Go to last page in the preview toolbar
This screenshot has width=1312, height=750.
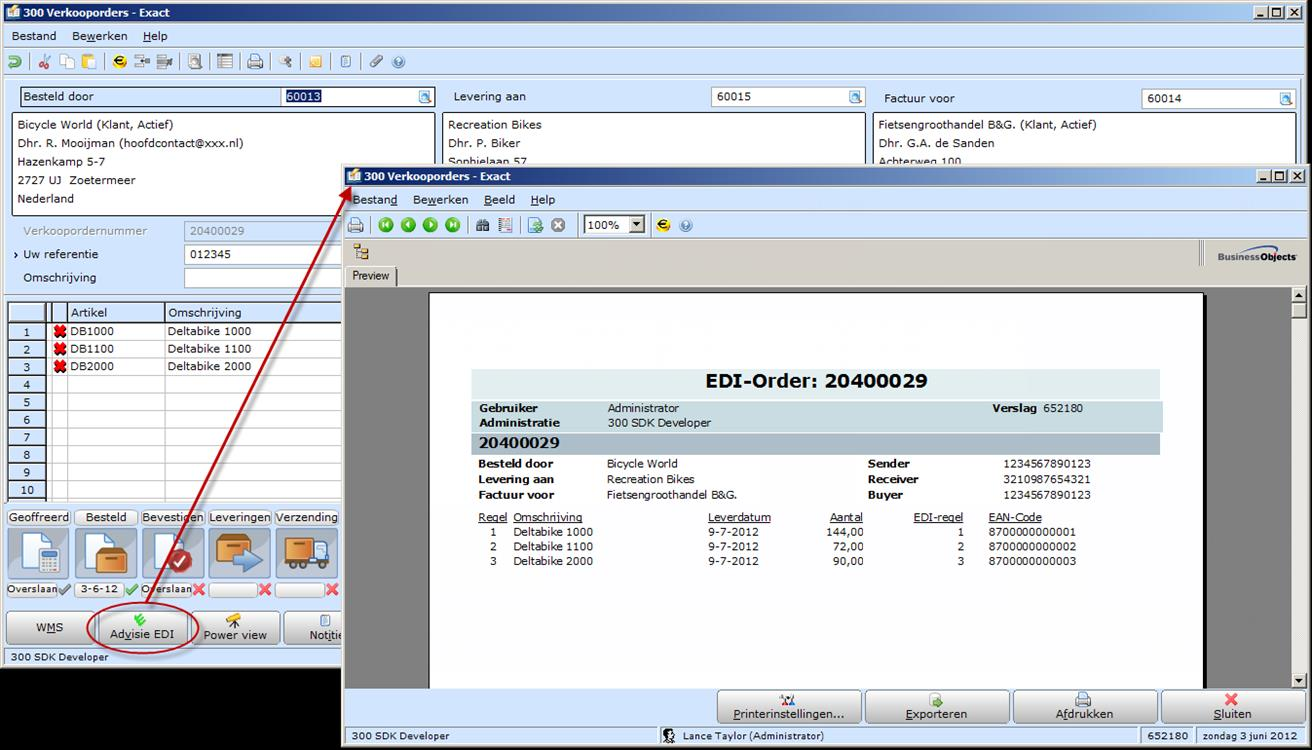[x=452, y=225]
